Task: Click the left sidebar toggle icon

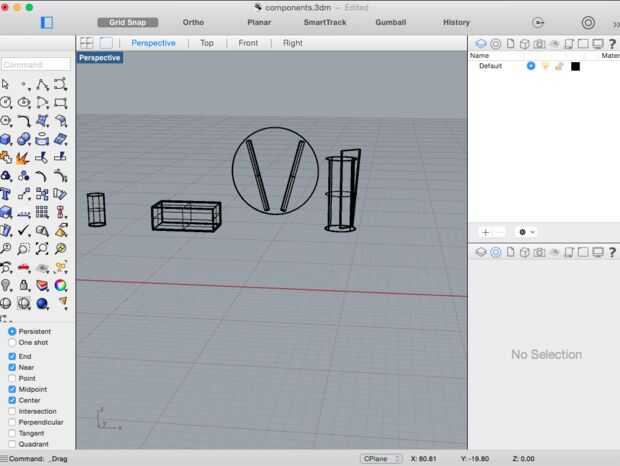Action: pyautogui.click(x=47, y=22)
